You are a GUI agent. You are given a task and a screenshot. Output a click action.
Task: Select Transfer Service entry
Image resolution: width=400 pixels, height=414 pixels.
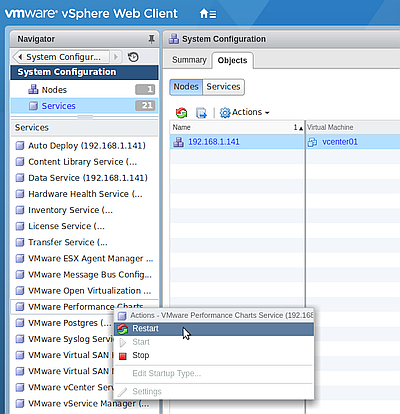tap(84, 242)
